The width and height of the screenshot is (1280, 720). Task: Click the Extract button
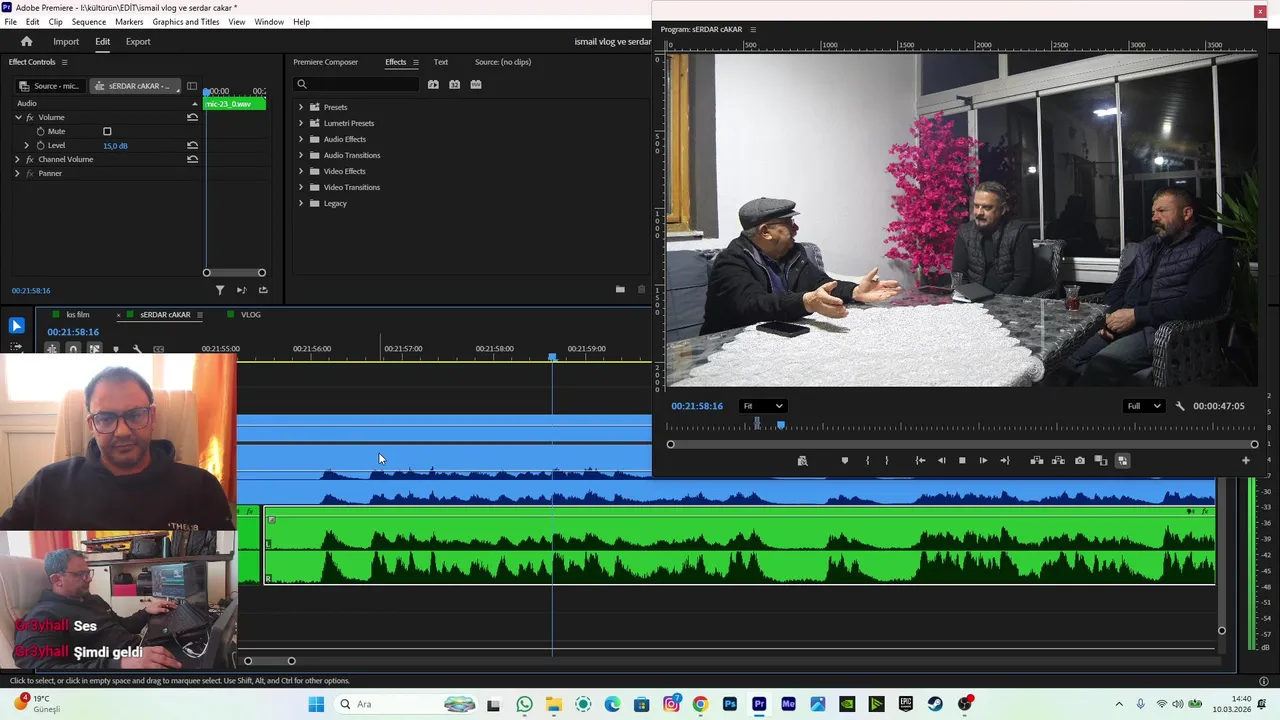1058,460
